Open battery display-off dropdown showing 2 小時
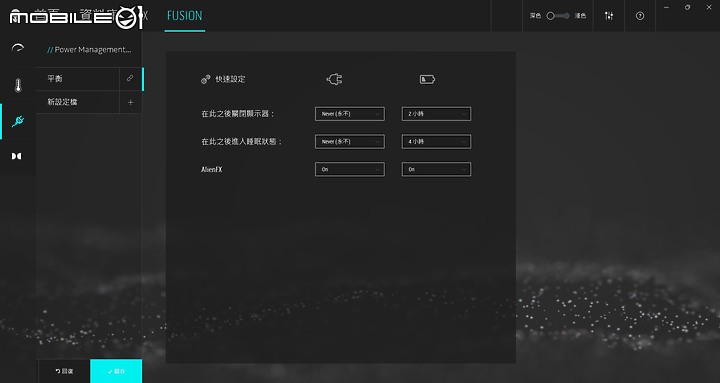The image size is (720, 383). click(x=436, y=114)
